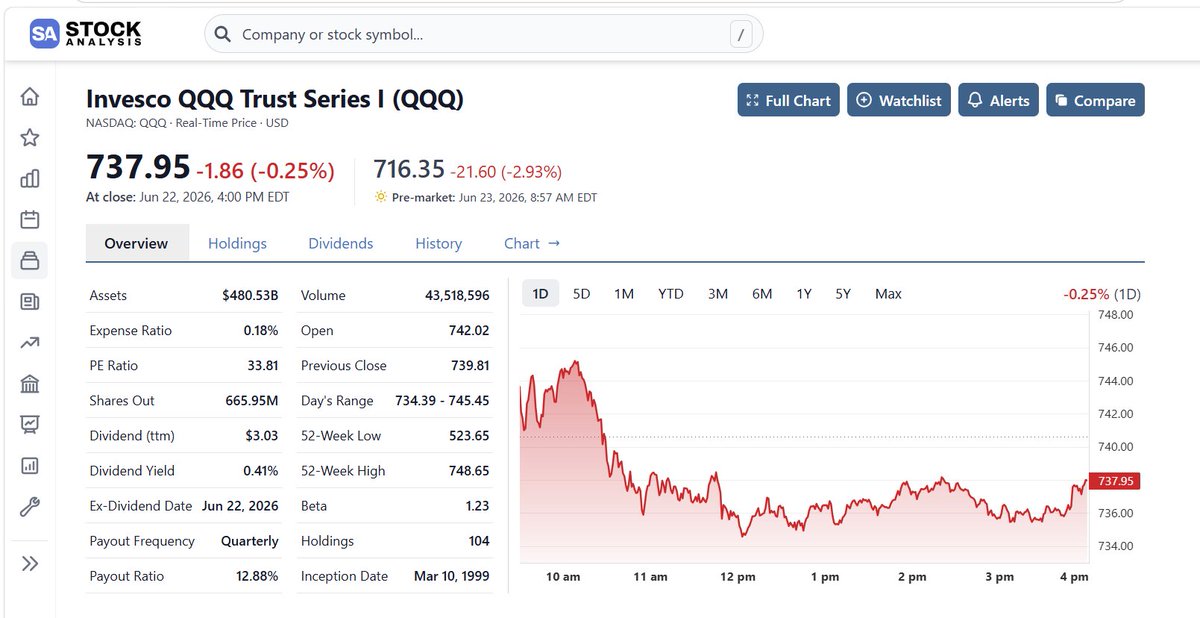Click the Open value 742.02

(x=469, y=330)
